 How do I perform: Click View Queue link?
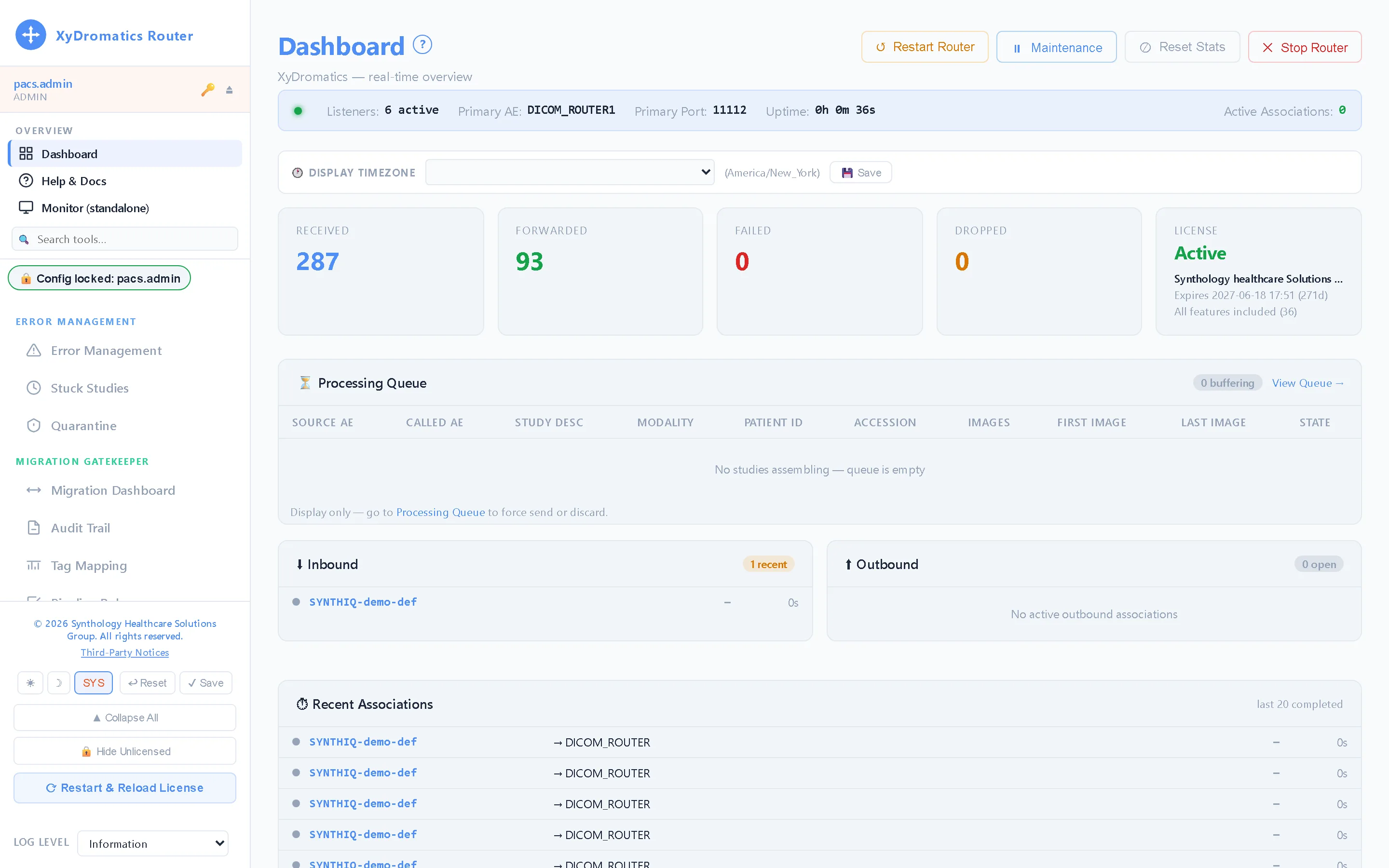(x=1307, y=383)
